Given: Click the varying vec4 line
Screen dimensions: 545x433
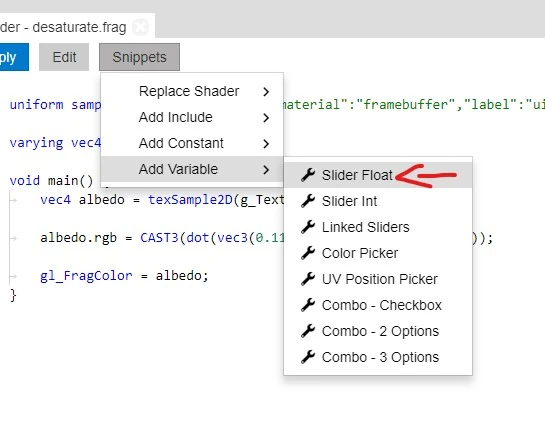Looking at the screenshot, I should [55, 143].
